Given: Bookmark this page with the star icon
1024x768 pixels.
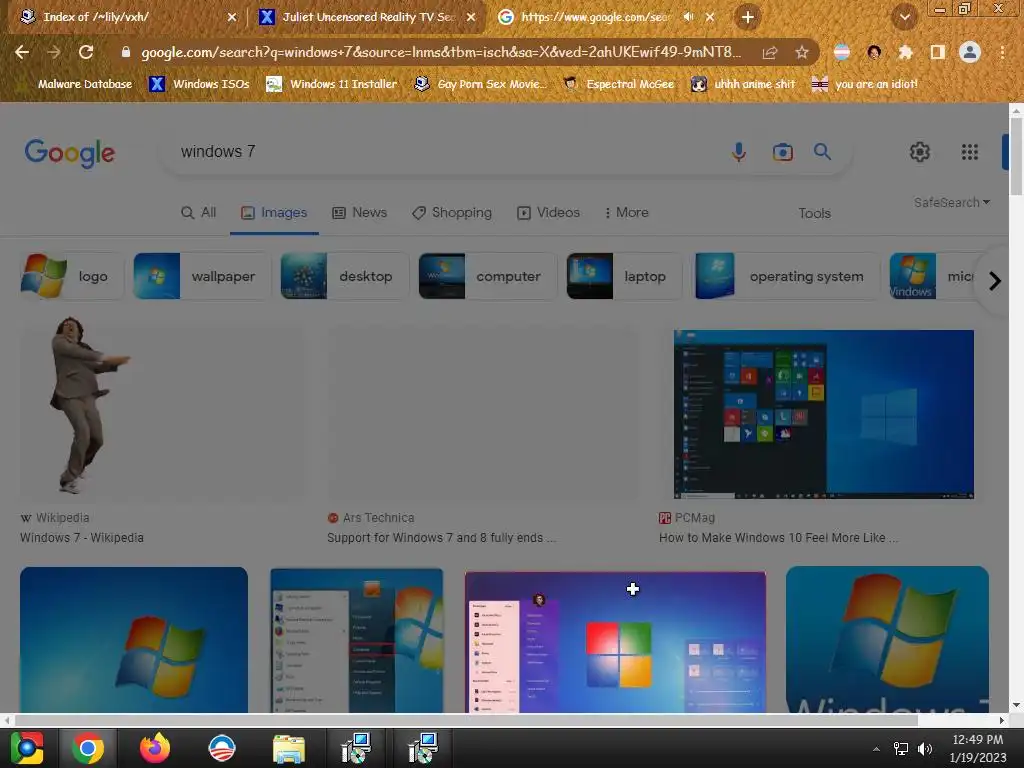Looking at the screenshot, I should (801, 52).
